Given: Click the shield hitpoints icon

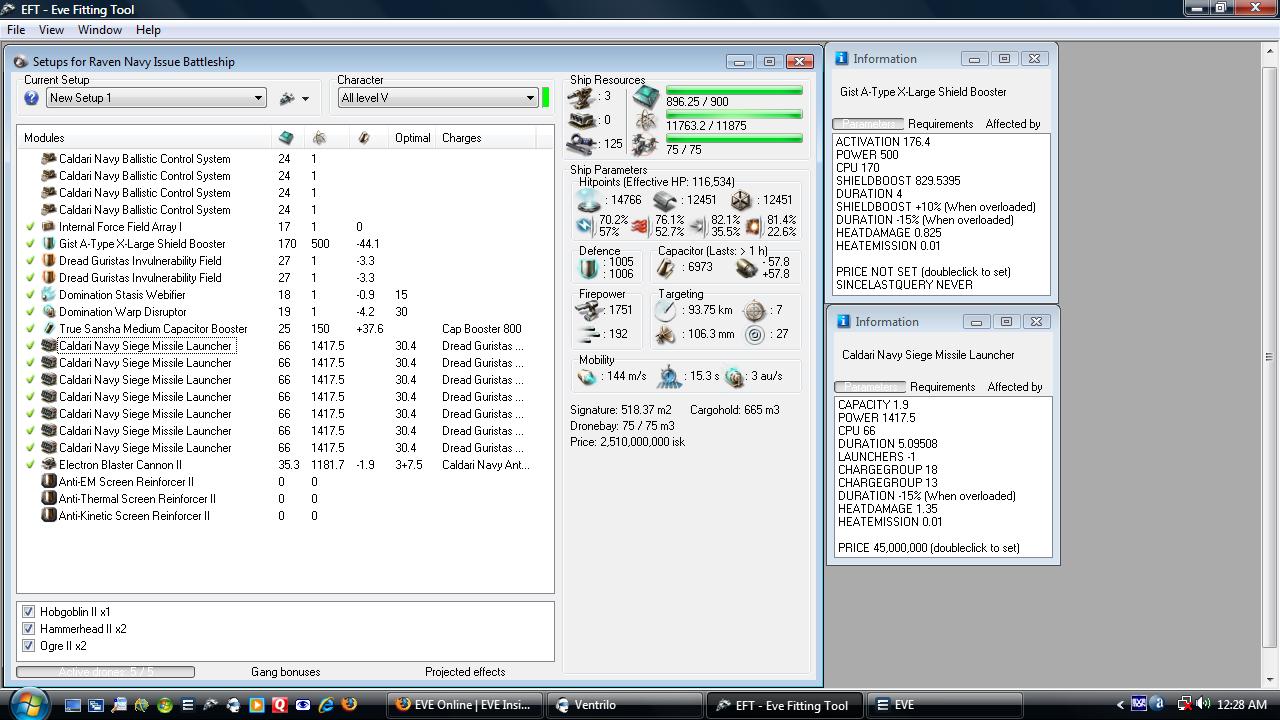Looking at the screenshot, I should click(589, 200).
